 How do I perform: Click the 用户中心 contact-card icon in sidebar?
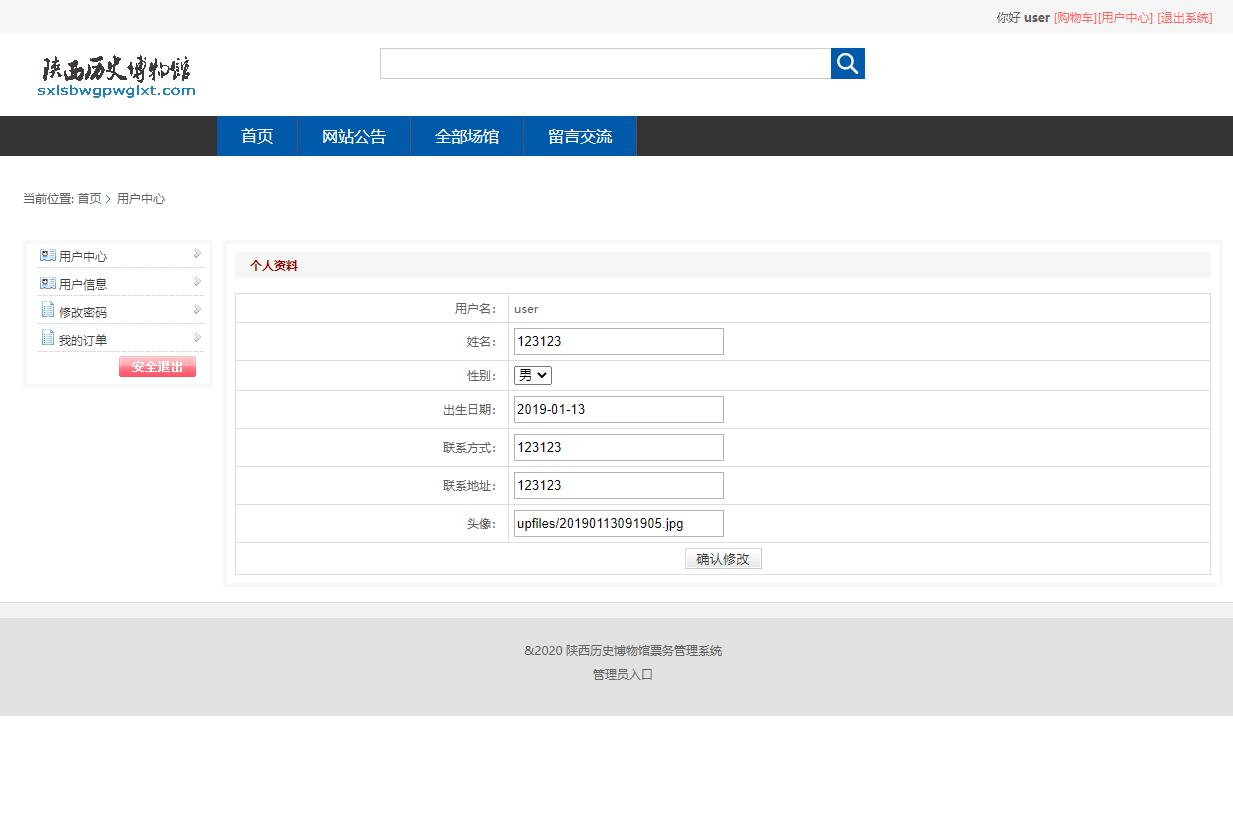[x=47, y=255]
